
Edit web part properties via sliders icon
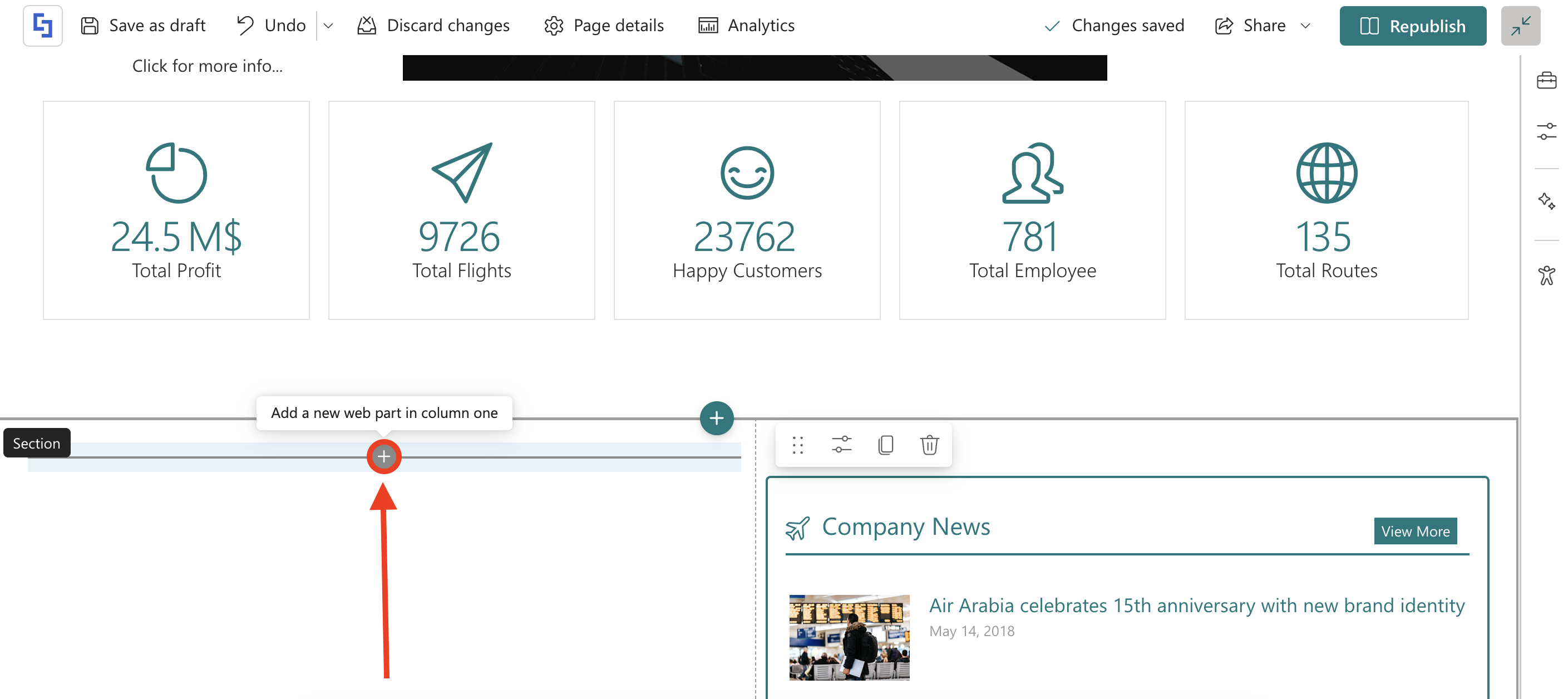(841, 445)
